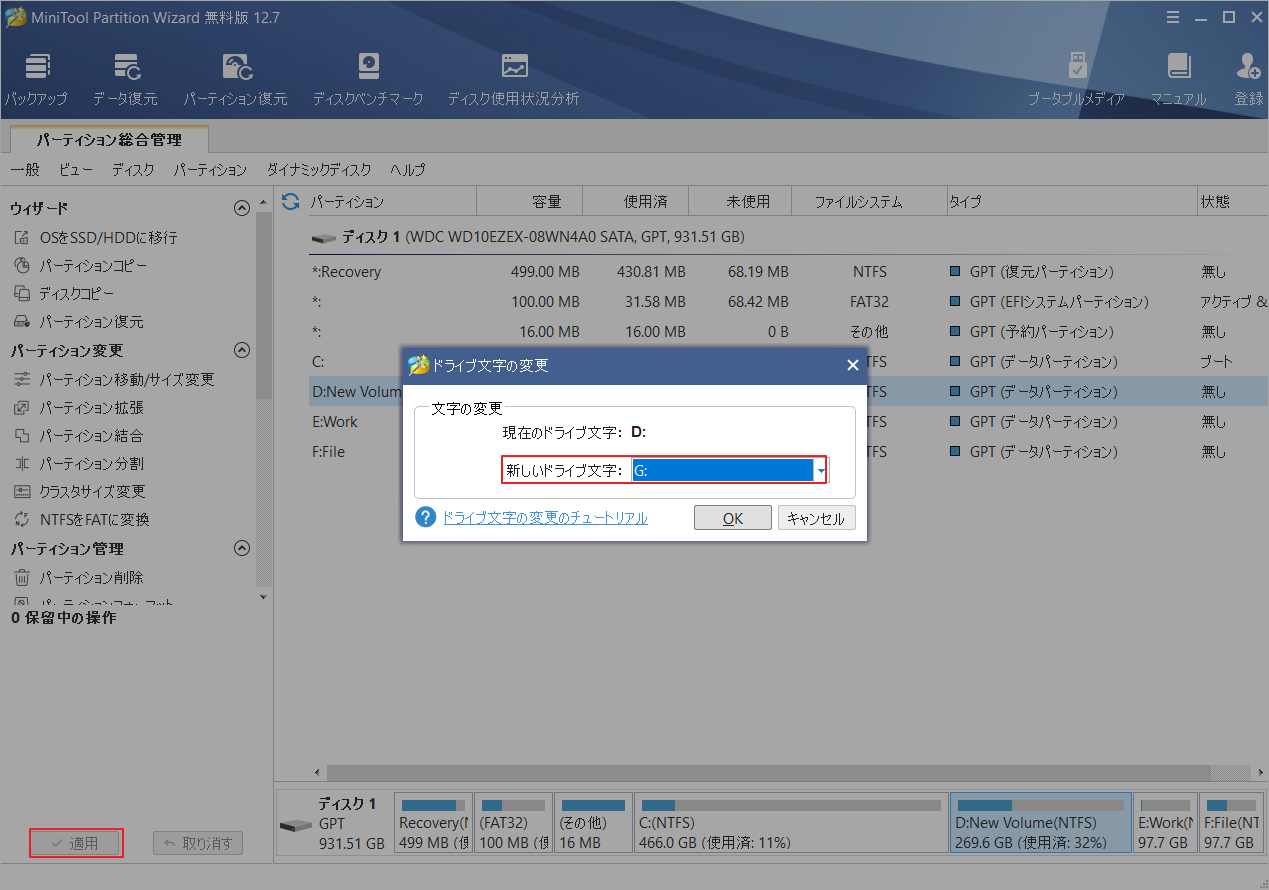This screenshot has width=1269, height=890.
Task: Open the ダイナミックディスク menu
Action: pyautogui.click(x=318, y=170)
